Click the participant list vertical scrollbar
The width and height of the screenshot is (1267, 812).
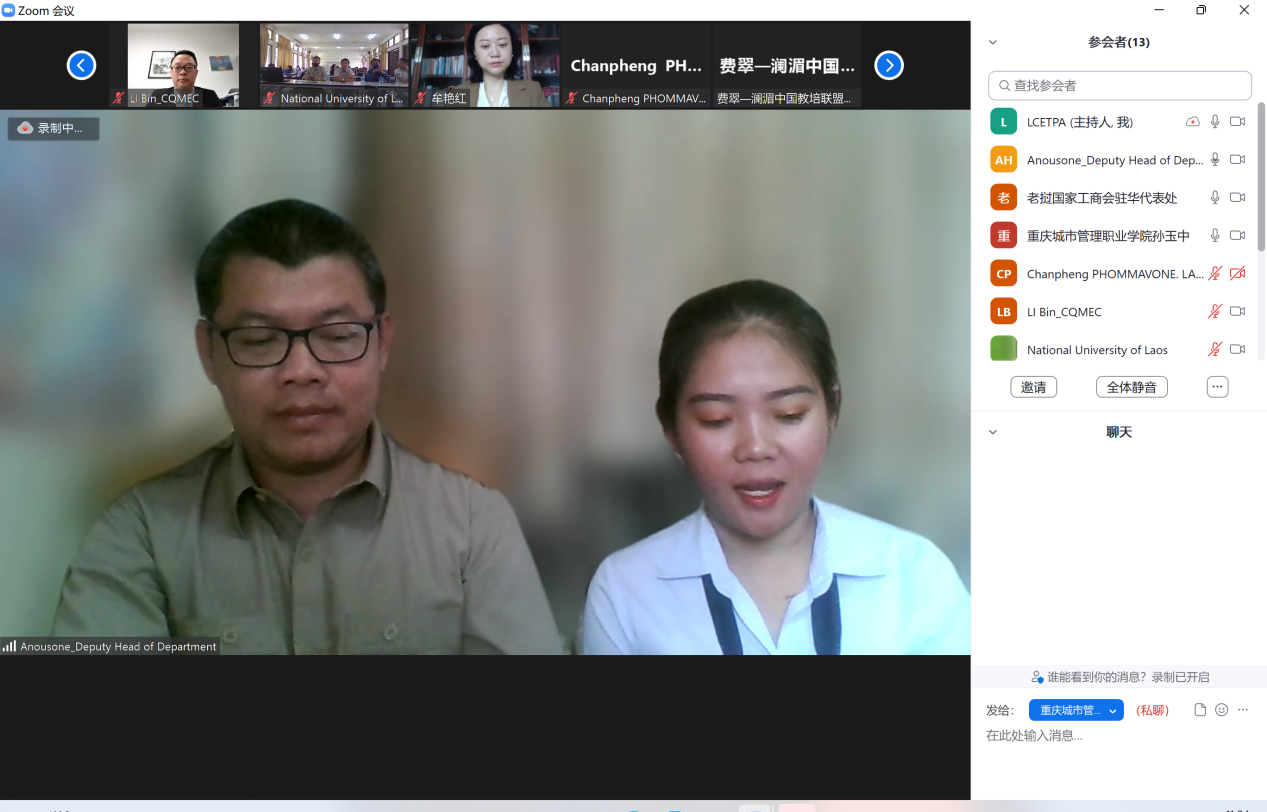coord(1261,180)
